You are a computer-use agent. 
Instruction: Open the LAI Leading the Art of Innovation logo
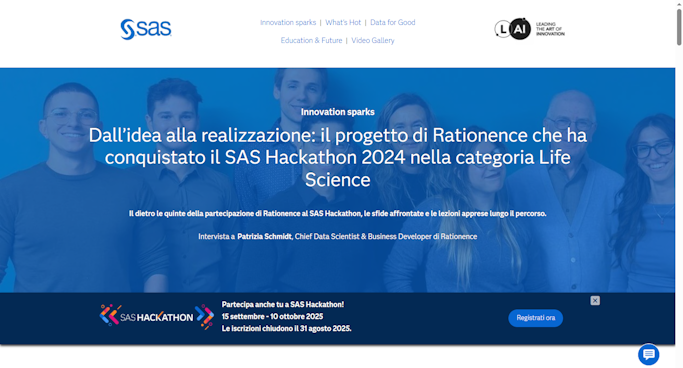(x=529, y=29)
